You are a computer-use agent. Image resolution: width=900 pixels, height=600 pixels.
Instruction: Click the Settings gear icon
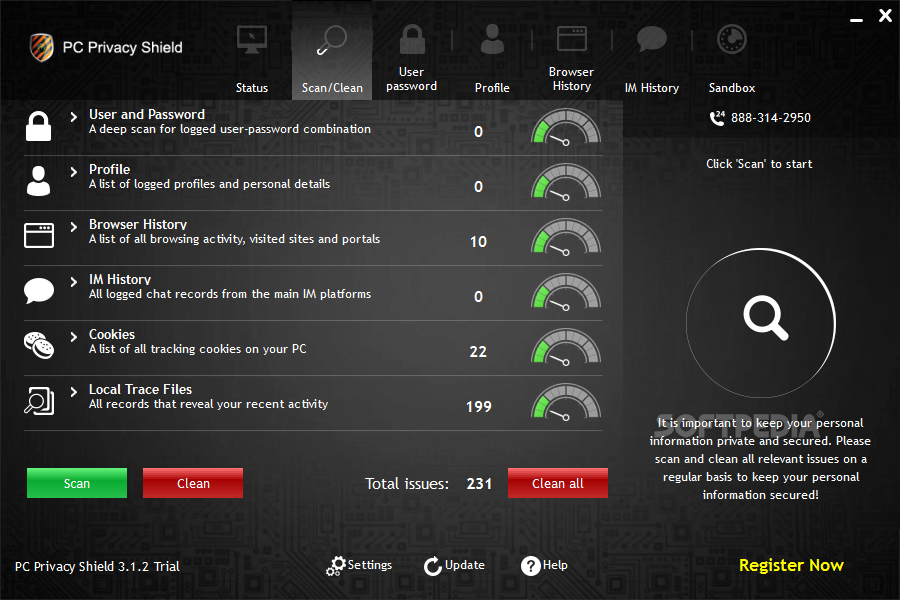click(x=336, y=566)
